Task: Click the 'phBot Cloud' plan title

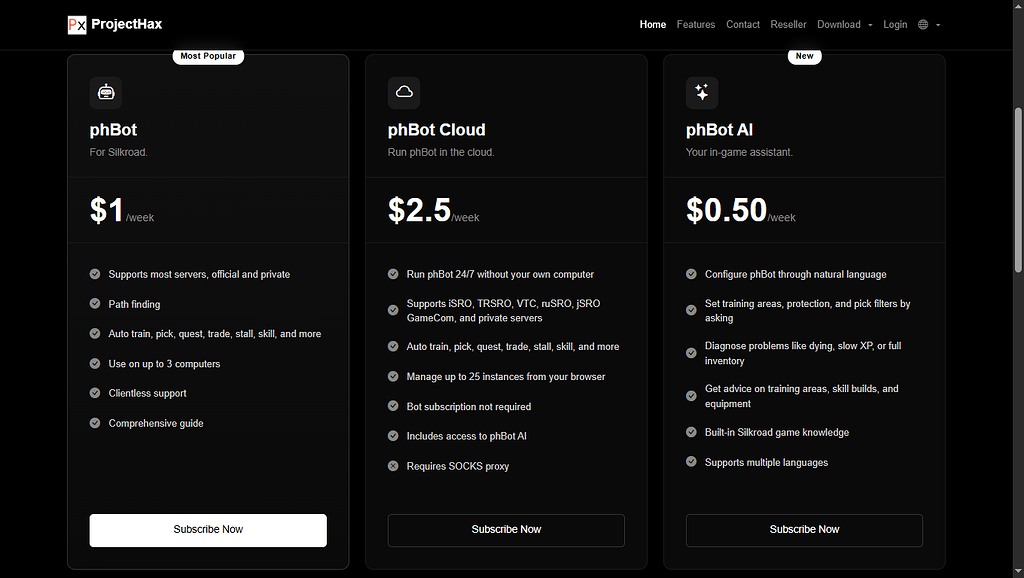Action: point(436,130)
